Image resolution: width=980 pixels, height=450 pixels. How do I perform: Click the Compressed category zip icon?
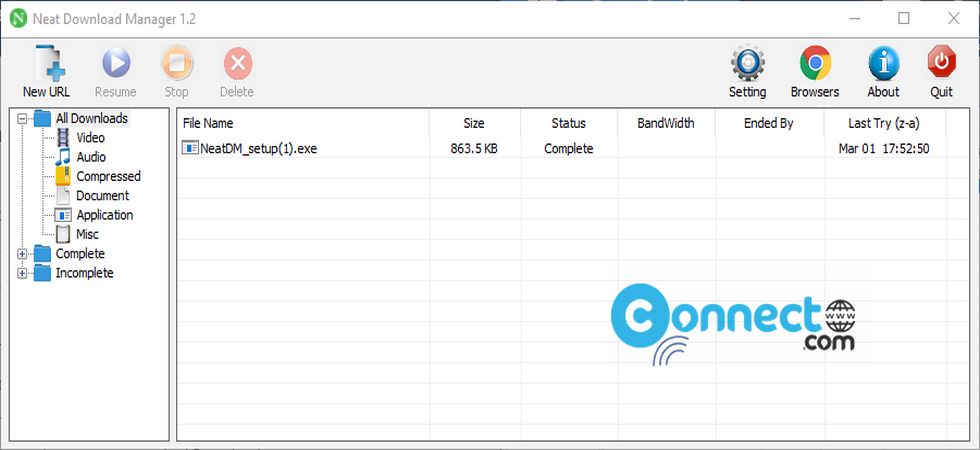(63, 176)
